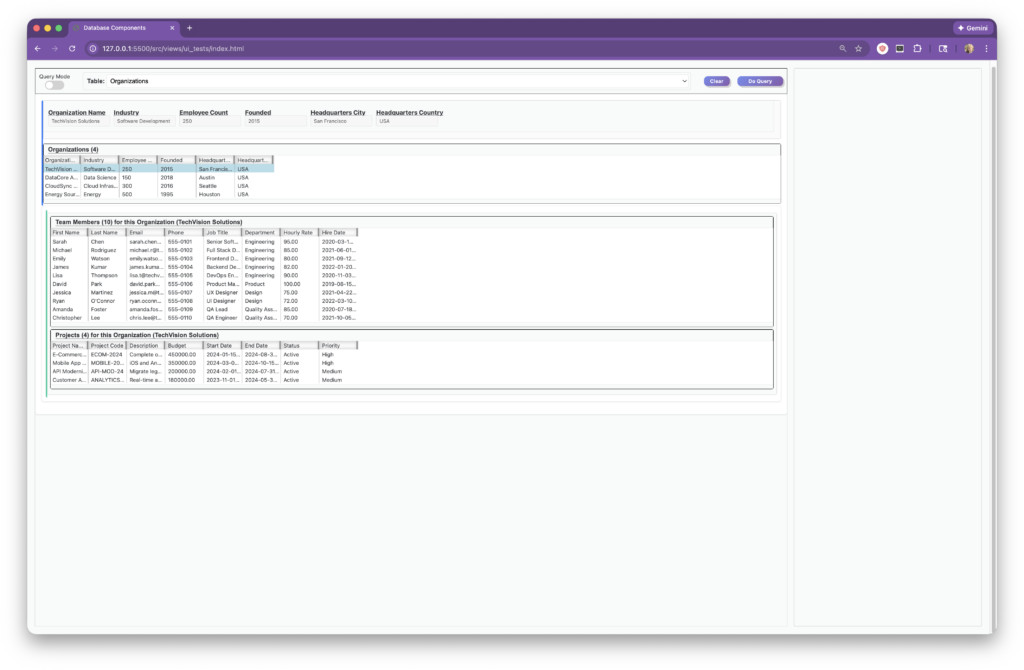Open the Table dropdown showing Organizations

coord(397,80)
